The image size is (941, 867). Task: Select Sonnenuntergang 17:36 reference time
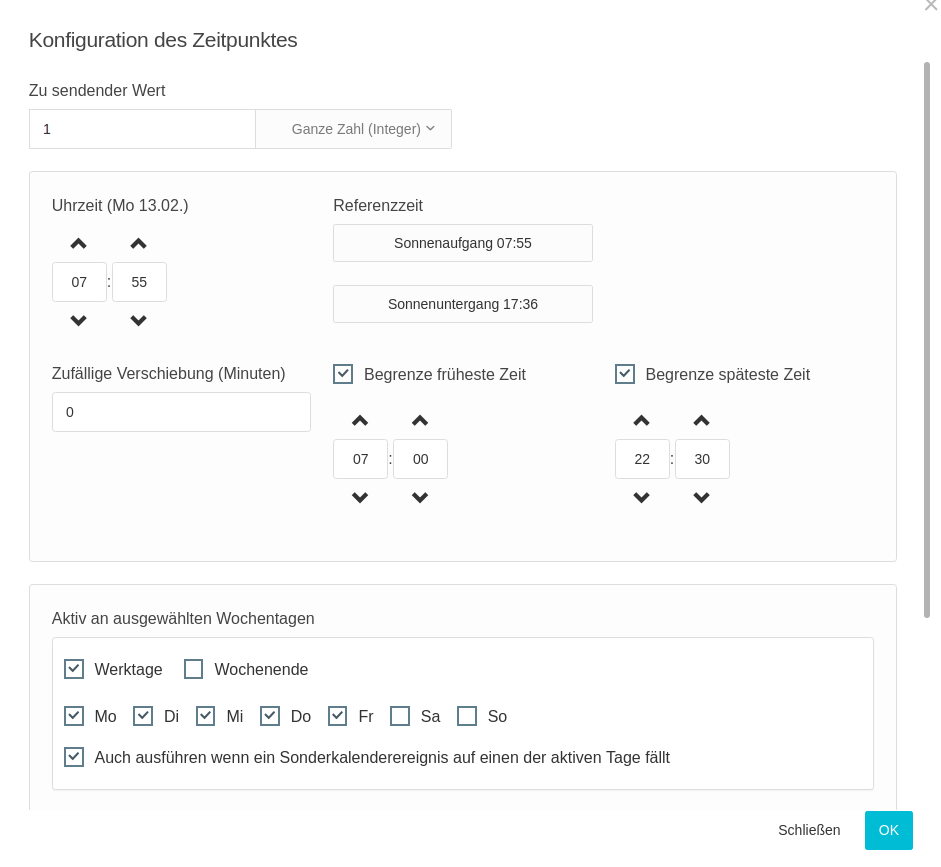coord(462,304)
